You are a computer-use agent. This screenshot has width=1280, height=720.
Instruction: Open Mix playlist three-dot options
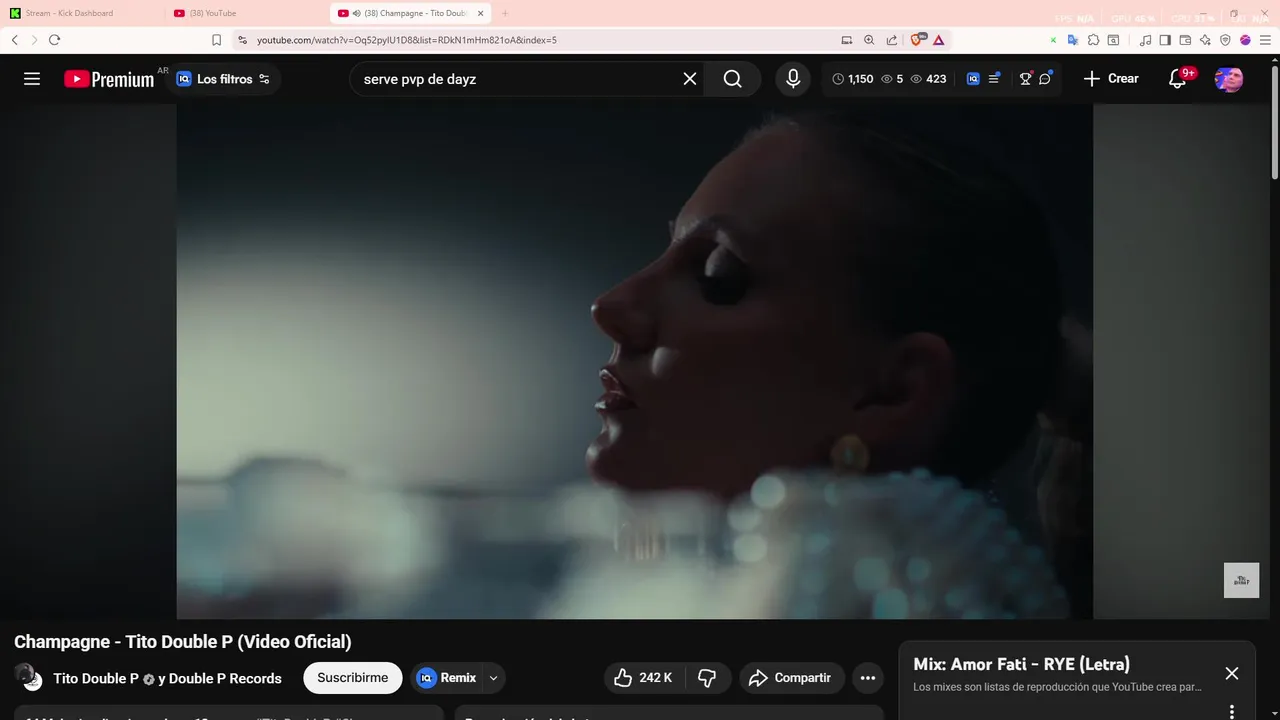pyautogui.click(x=1232, y=712)
